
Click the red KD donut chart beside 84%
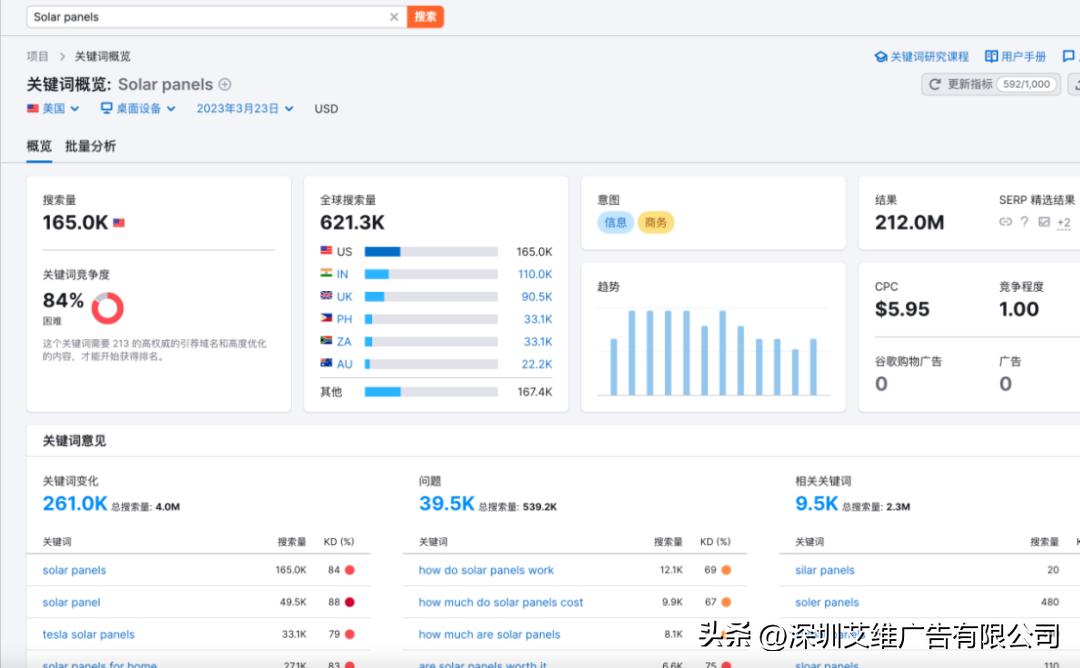pos(108,306)
